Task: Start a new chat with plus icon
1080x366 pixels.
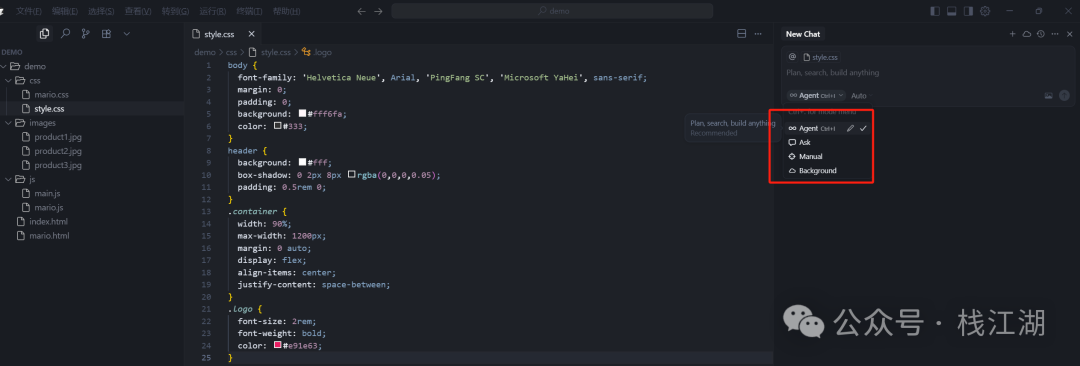Action: [1012, 34]
